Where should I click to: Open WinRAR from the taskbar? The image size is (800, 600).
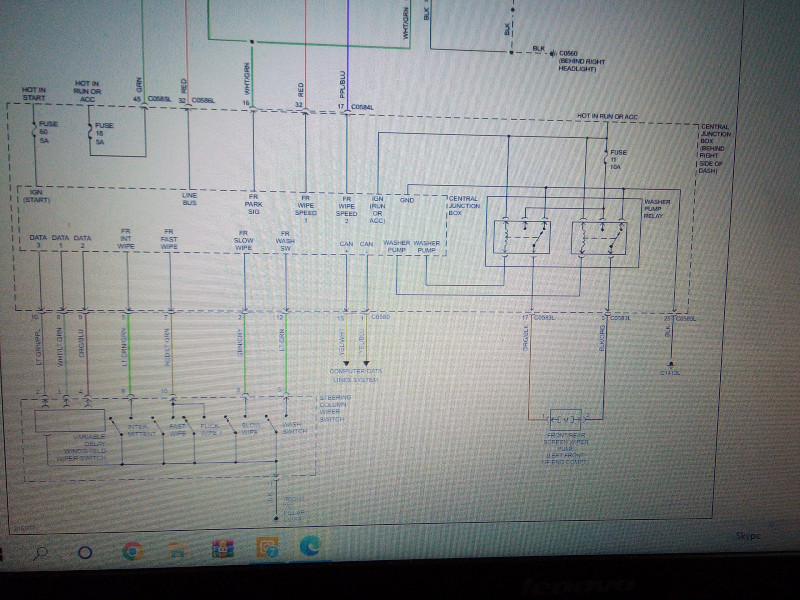click(222, 549)
